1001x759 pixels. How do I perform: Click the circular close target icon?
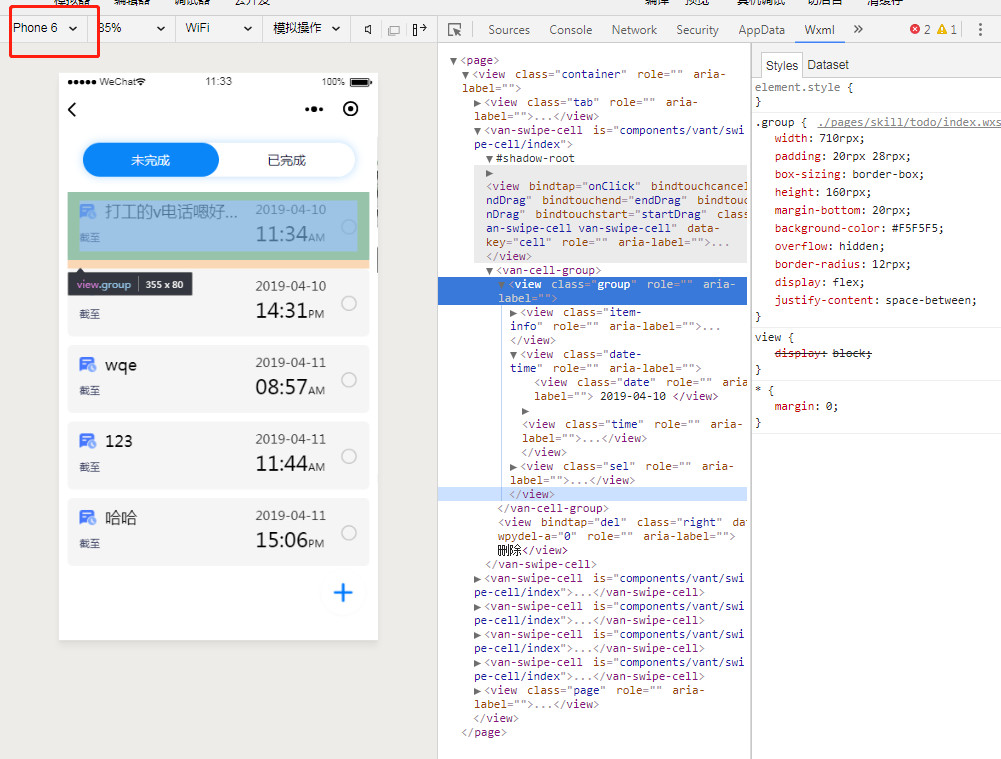(350, 110)
